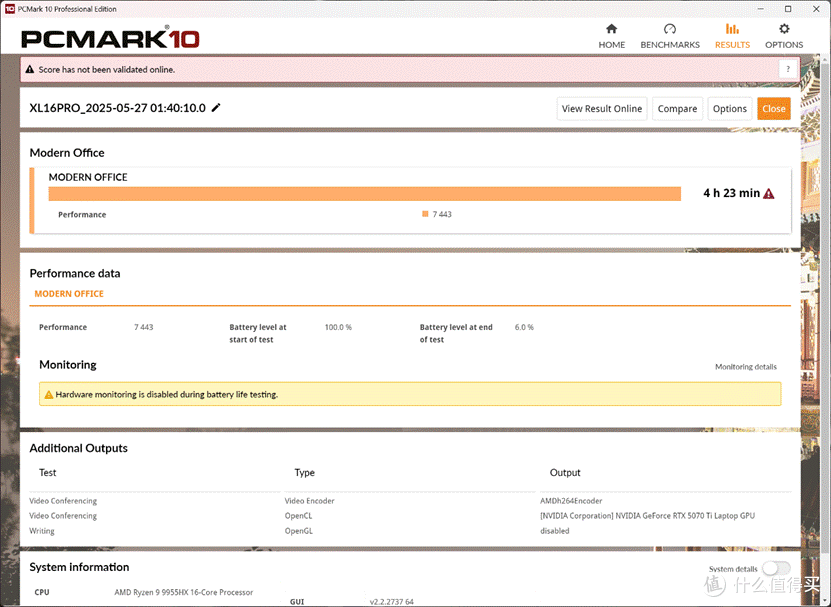Click result name XL16PRO_2025-05-27 text

coord(118,108)
